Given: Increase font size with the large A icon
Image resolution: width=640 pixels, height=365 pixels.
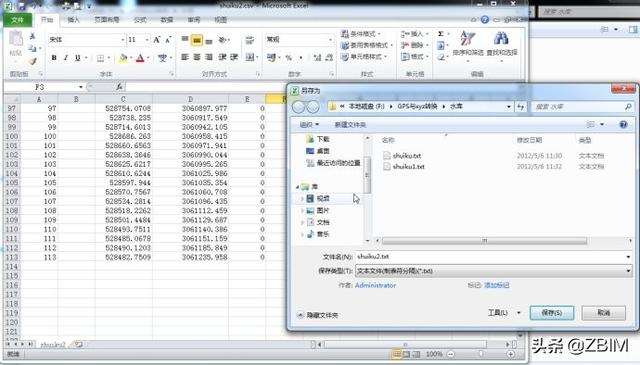Looking at the screenshot, I should pyautogui.click(x=157, y=40).
